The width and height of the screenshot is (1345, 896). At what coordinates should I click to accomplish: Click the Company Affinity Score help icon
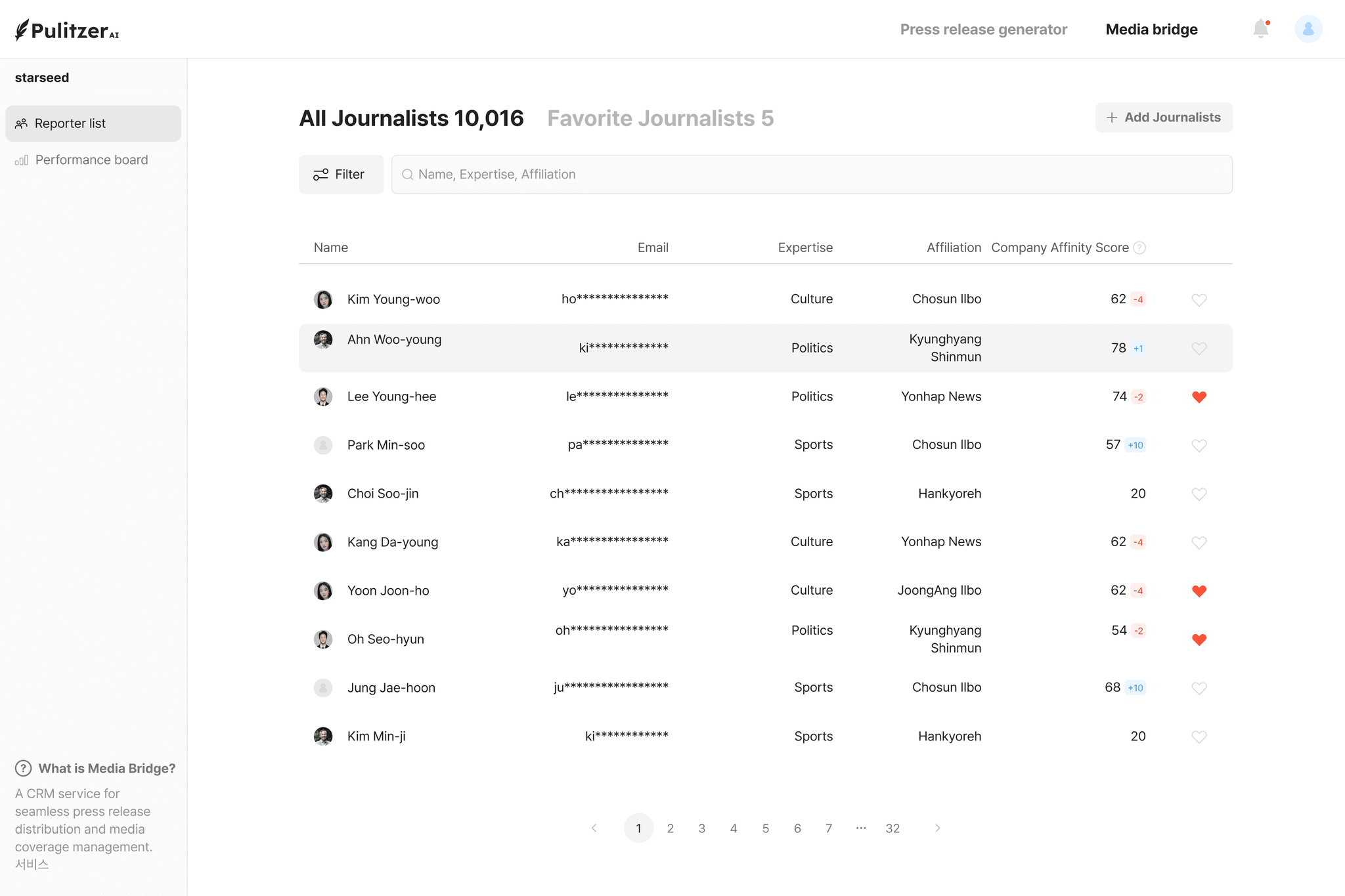(1140, 247)
